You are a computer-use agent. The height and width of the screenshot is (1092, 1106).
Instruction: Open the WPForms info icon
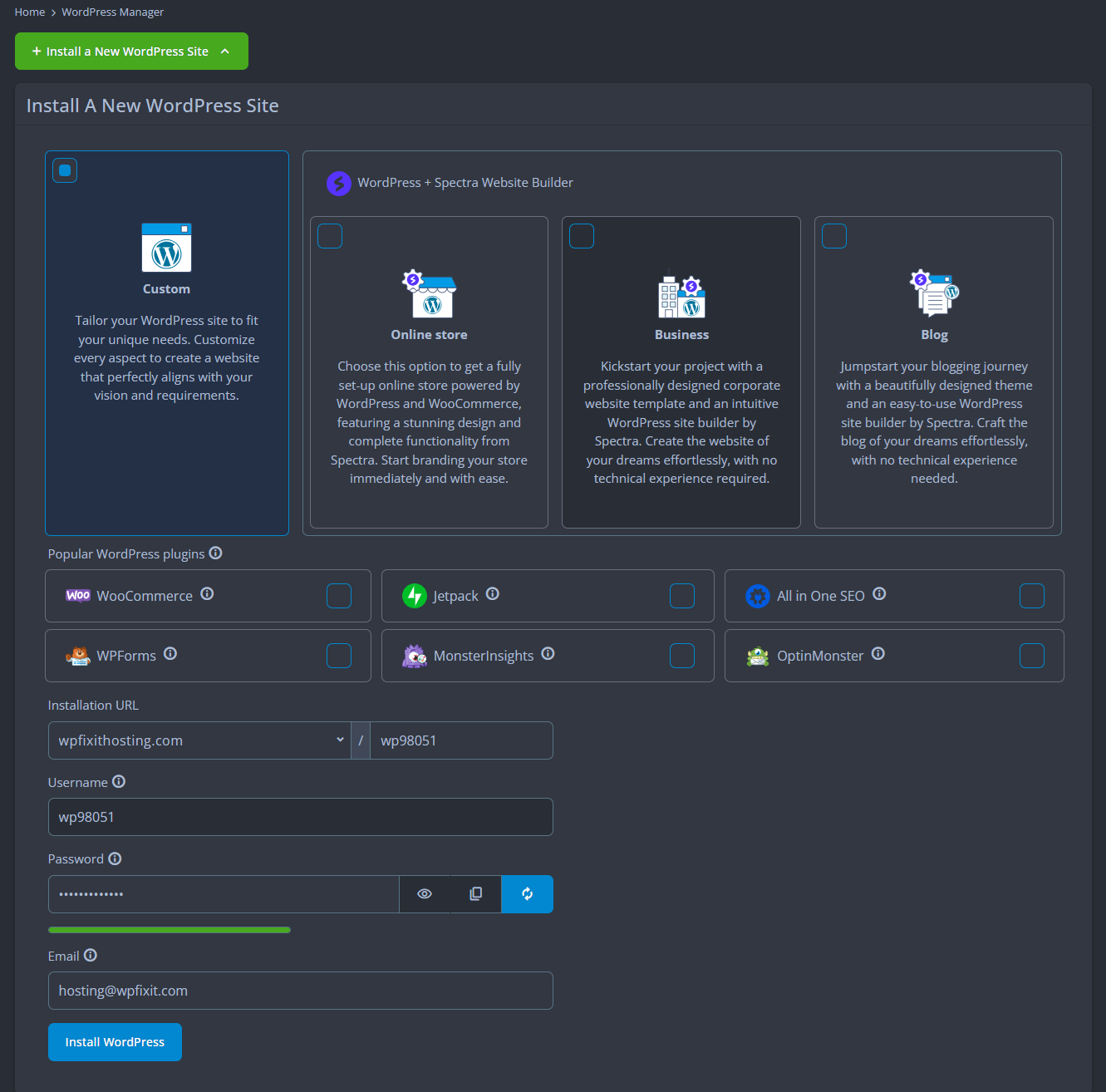[170, 653]
